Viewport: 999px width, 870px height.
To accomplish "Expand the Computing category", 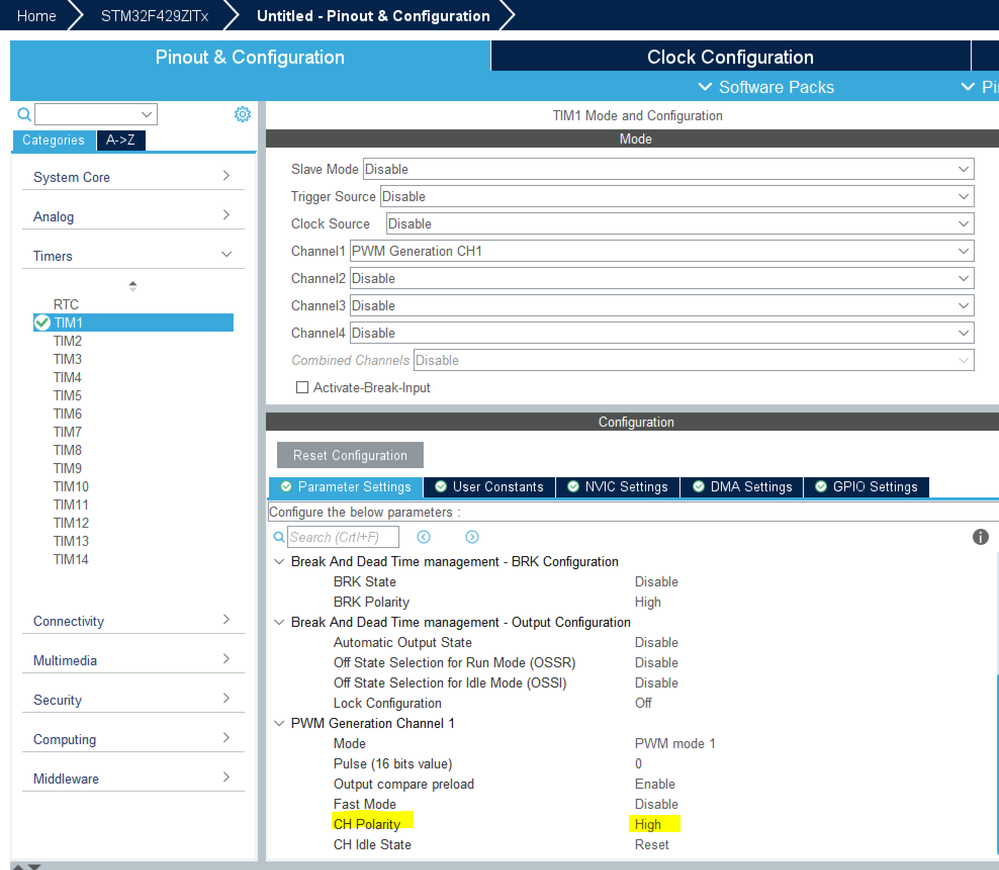I will pyautogui.click(x=133, y=739).
